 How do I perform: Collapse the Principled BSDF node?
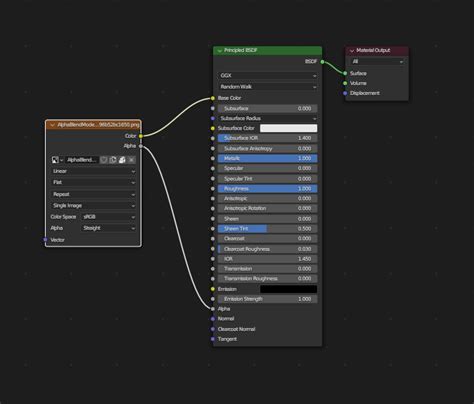[x=219, y=51]
